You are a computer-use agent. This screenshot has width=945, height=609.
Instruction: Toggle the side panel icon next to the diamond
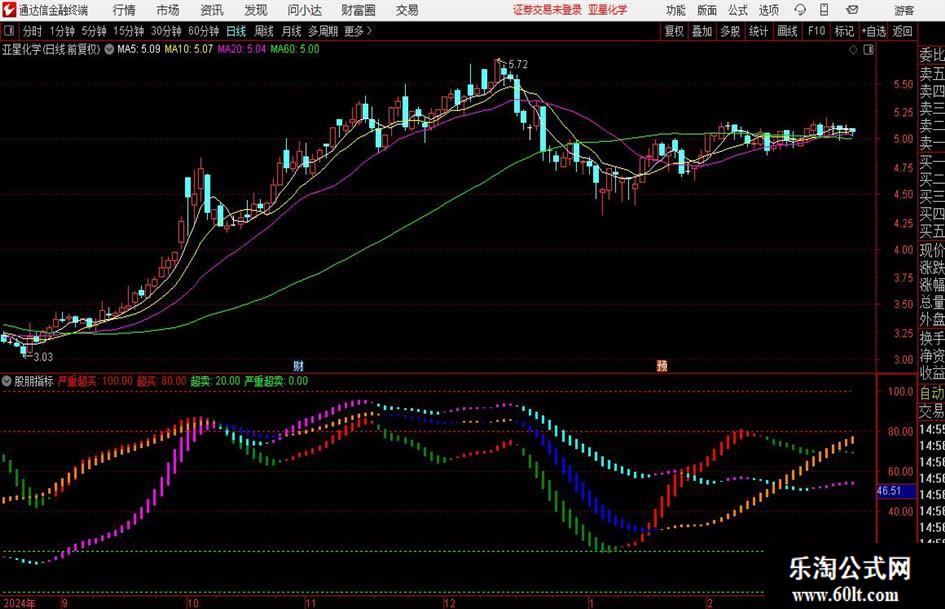[868, 50]
